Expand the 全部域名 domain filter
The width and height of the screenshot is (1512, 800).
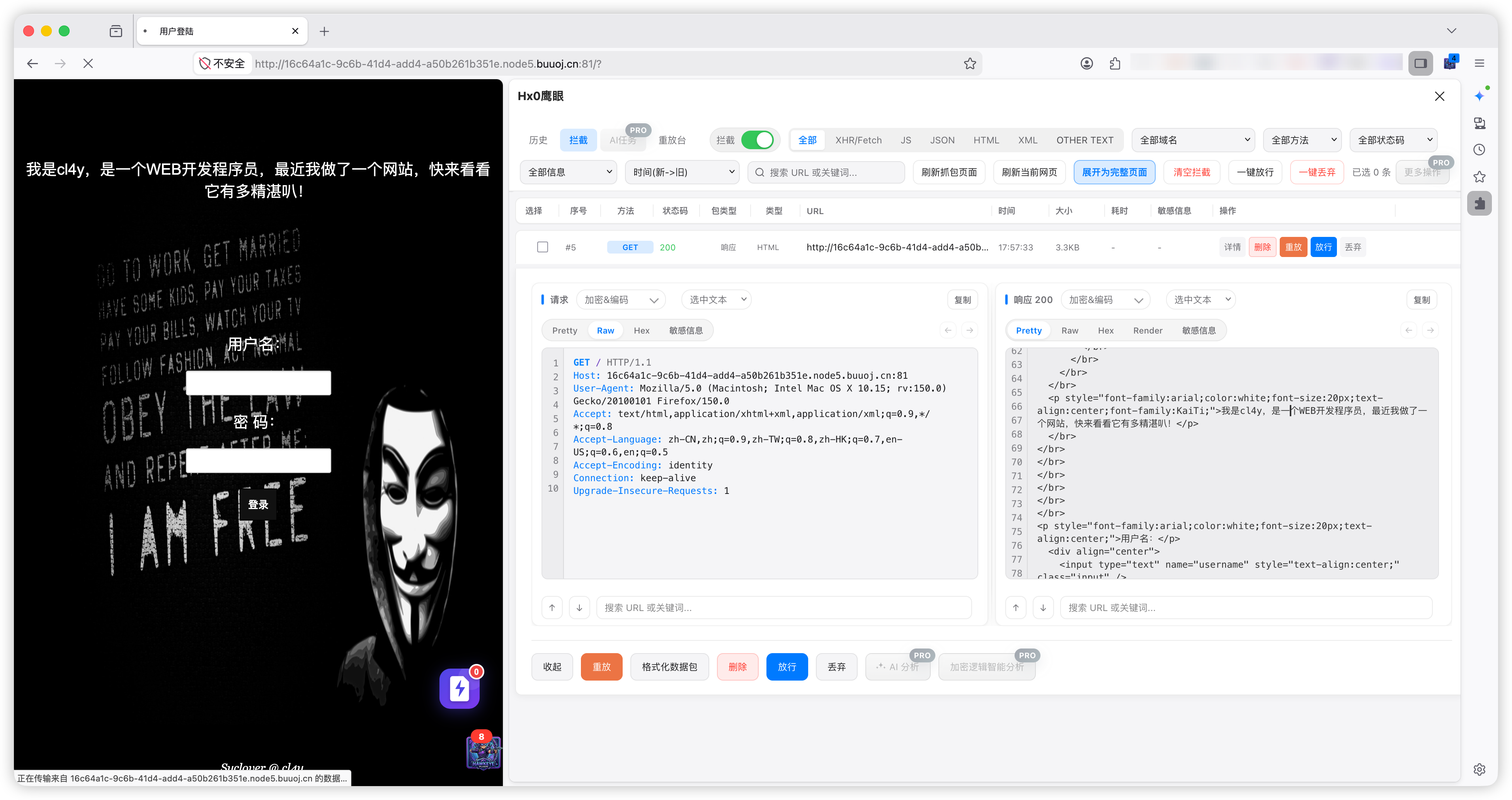point(1193,140)
